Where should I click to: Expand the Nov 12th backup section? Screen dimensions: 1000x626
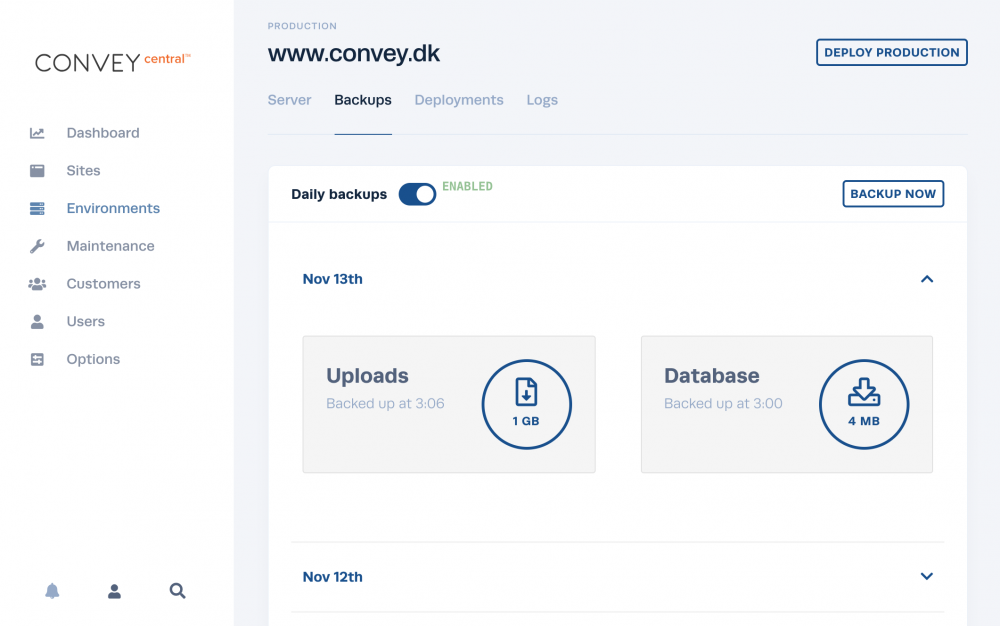coord(927,576)
